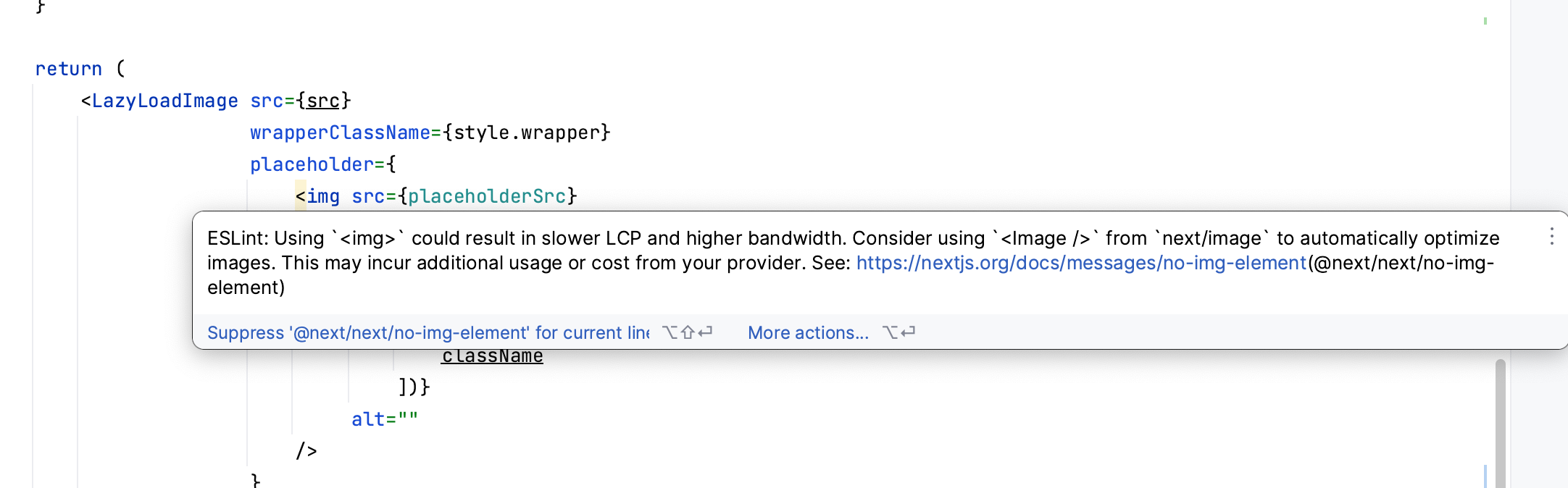Select the underlined src attribute in LazyLoadImage

[x=322, y=101]
